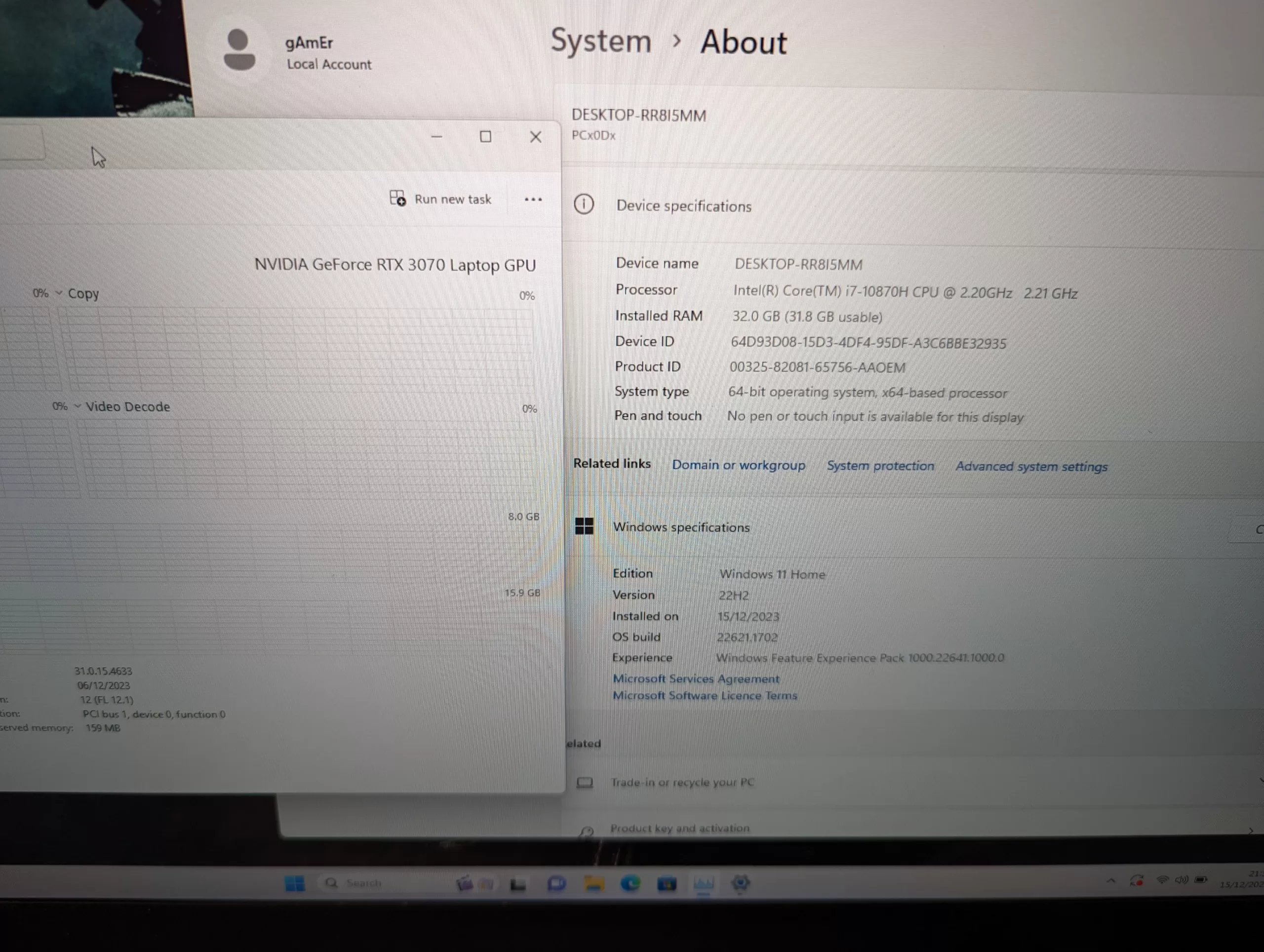
Task: Maximize the Task Manager window
Action: pyautogui.click(x=485, y=136)
